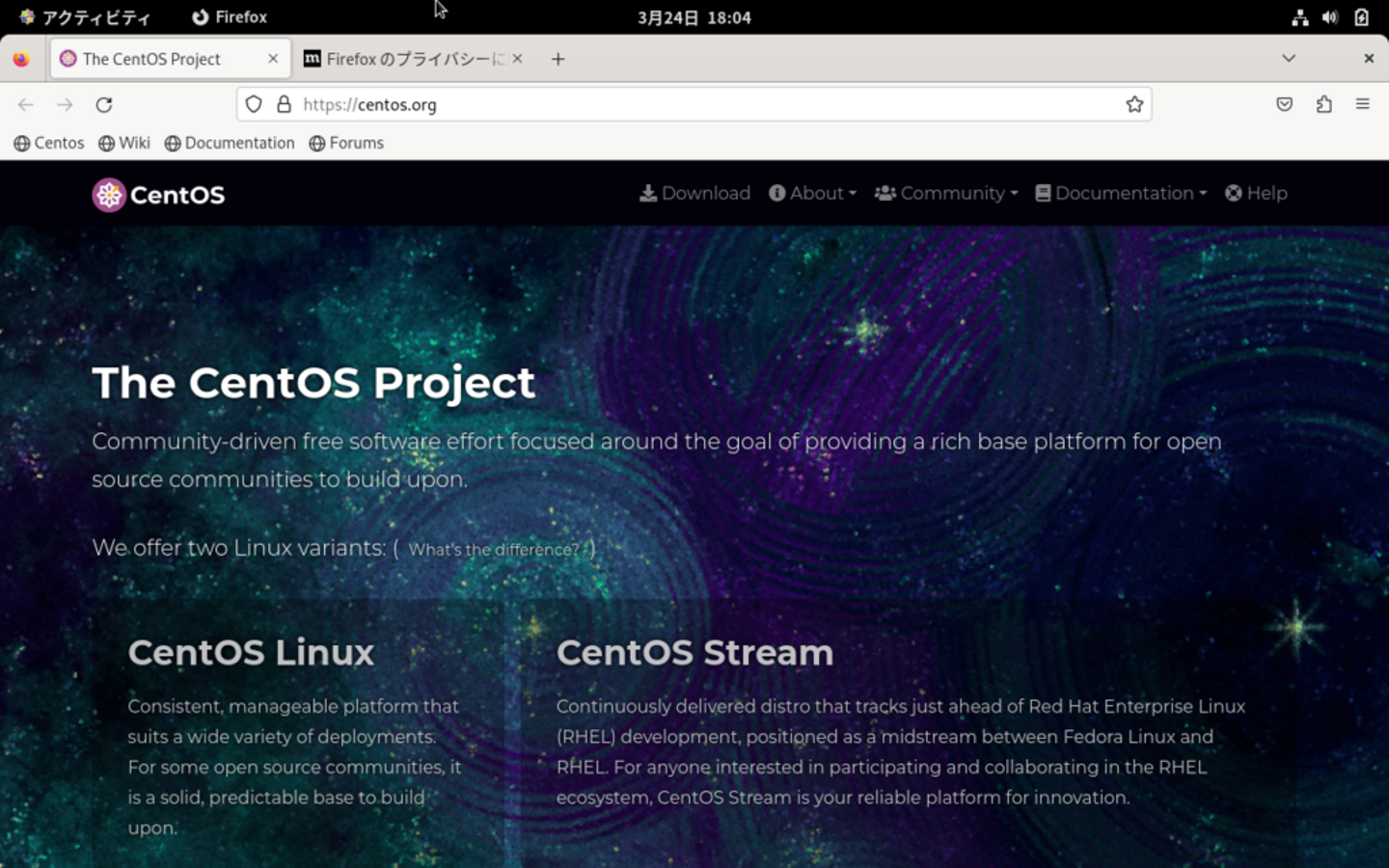Go forward to the next page
1389x868 pixels.
(x=65, y=104)
